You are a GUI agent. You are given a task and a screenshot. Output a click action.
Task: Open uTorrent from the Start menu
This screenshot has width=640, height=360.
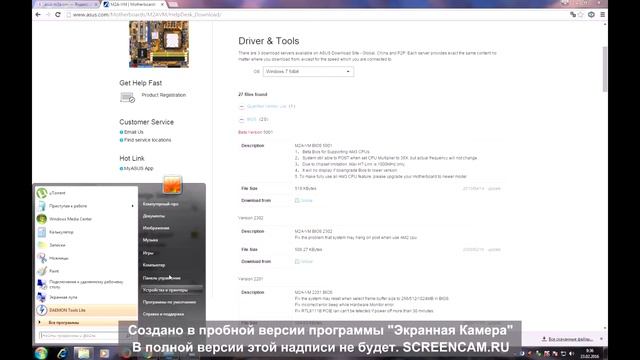(x=86, y=193)
